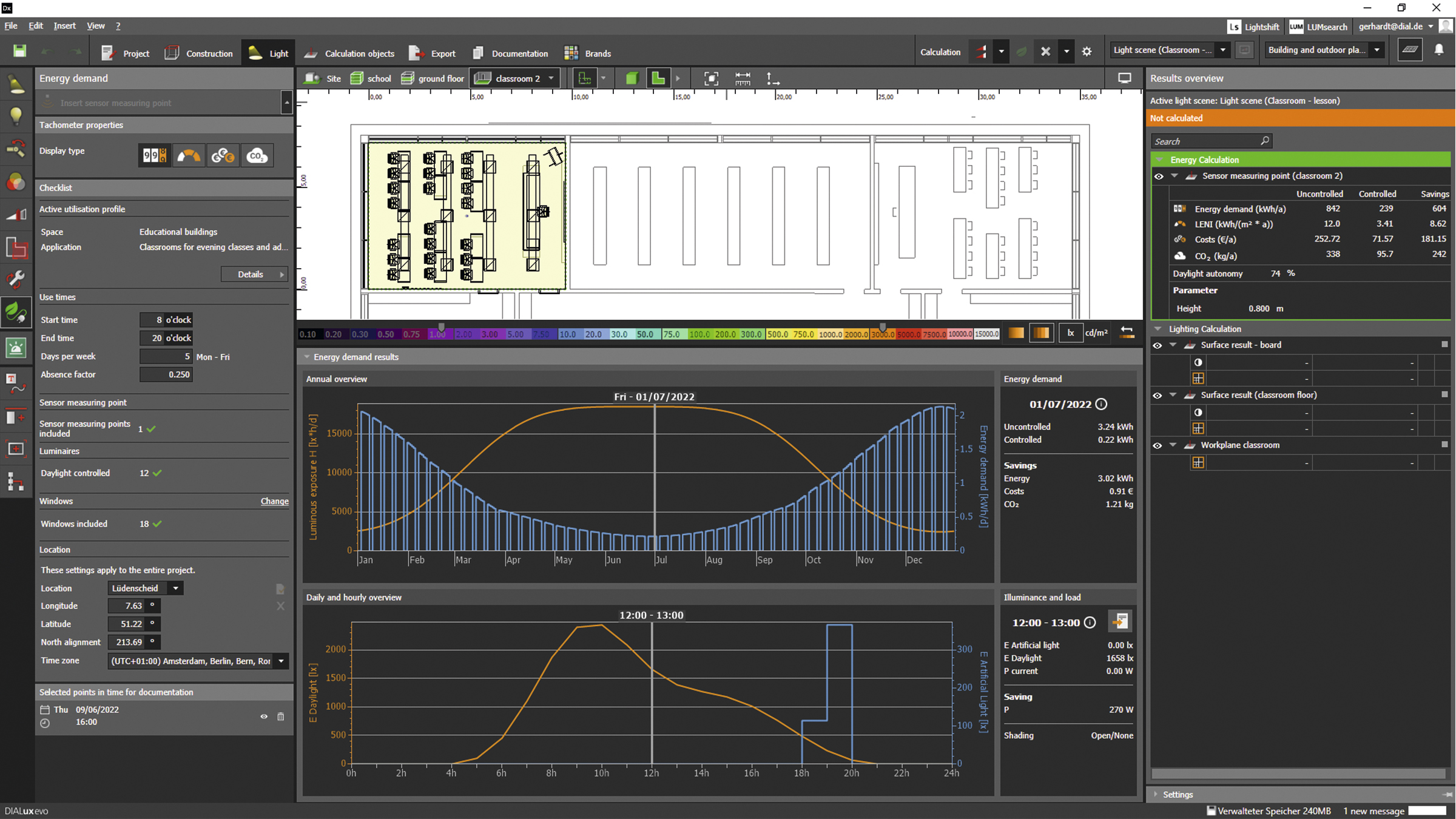The width and height of the screenshot is (1456, 819).
Task: Open the Time zone dropdown
Action: pyautogui.click(x=281, y=661)
